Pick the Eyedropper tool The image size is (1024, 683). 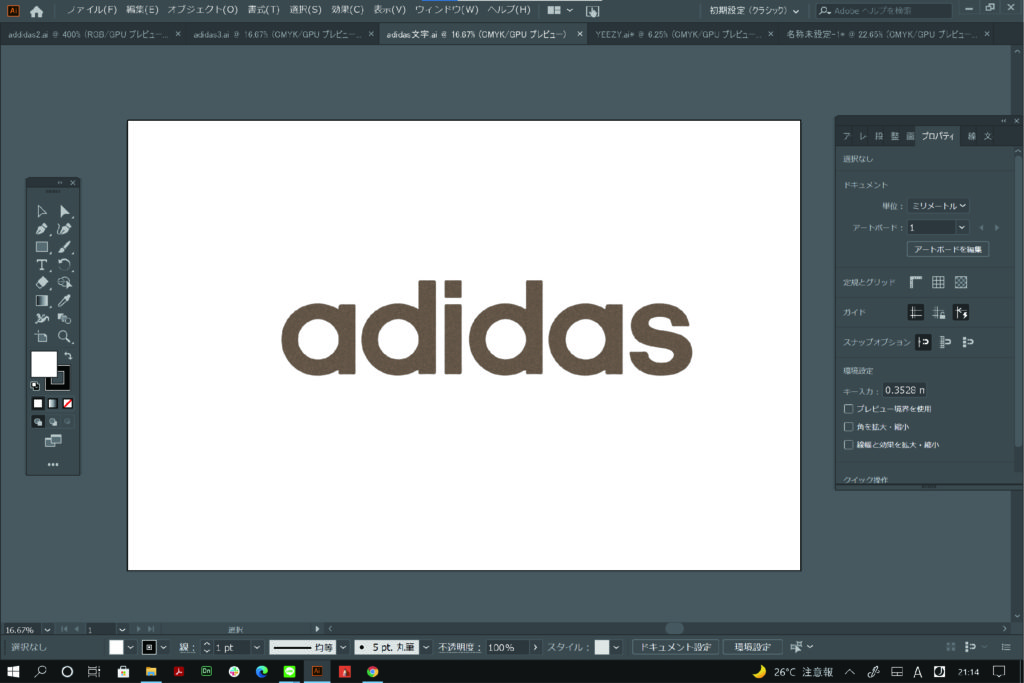click(x=65, y=301)
